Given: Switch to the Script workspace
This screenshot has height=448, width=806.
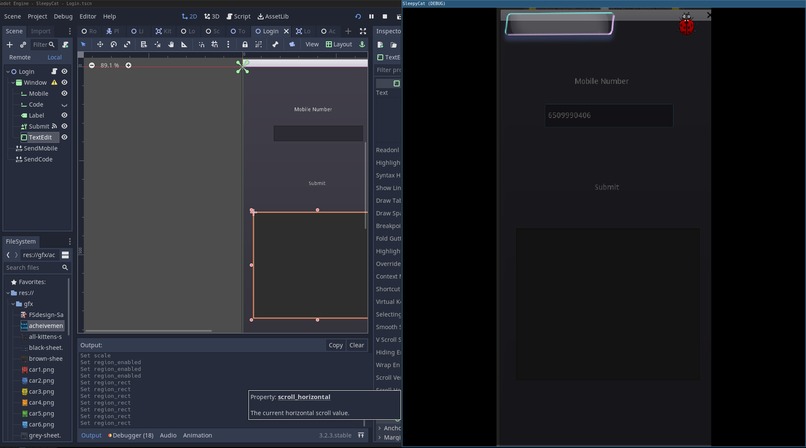Looking at the screenshot, I should tap(239, 16).
